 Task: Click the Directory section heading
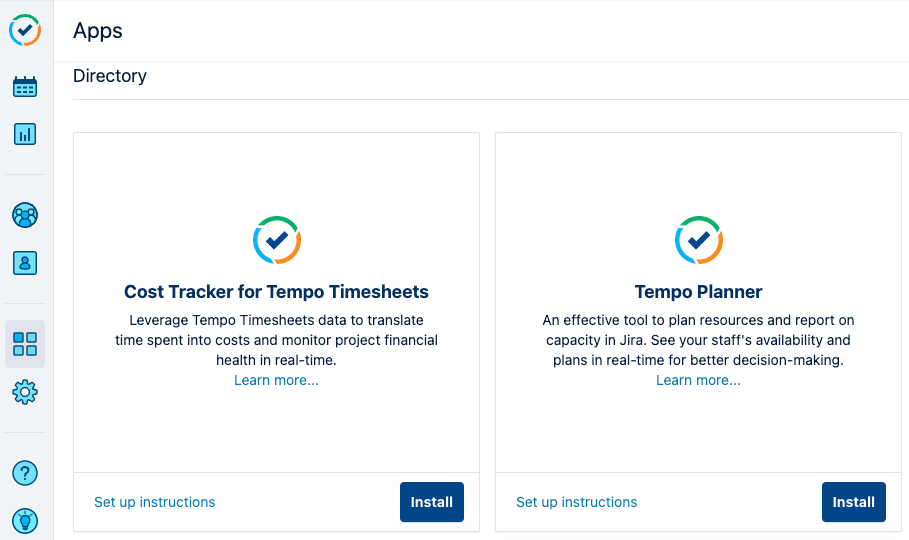(110, 76)
